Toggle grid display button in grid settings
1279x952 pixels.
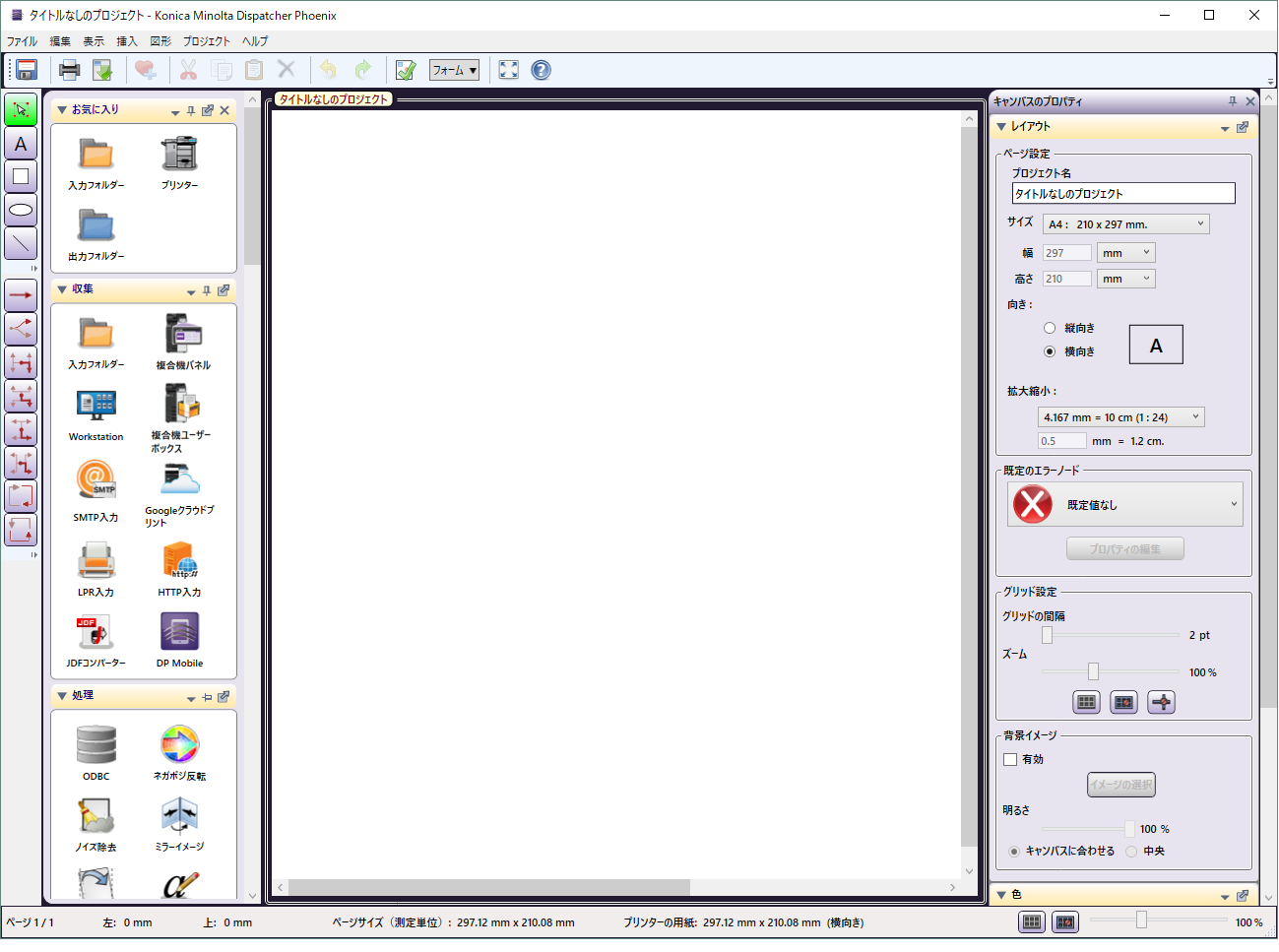pyautogui.click(x=1086, y=702)
